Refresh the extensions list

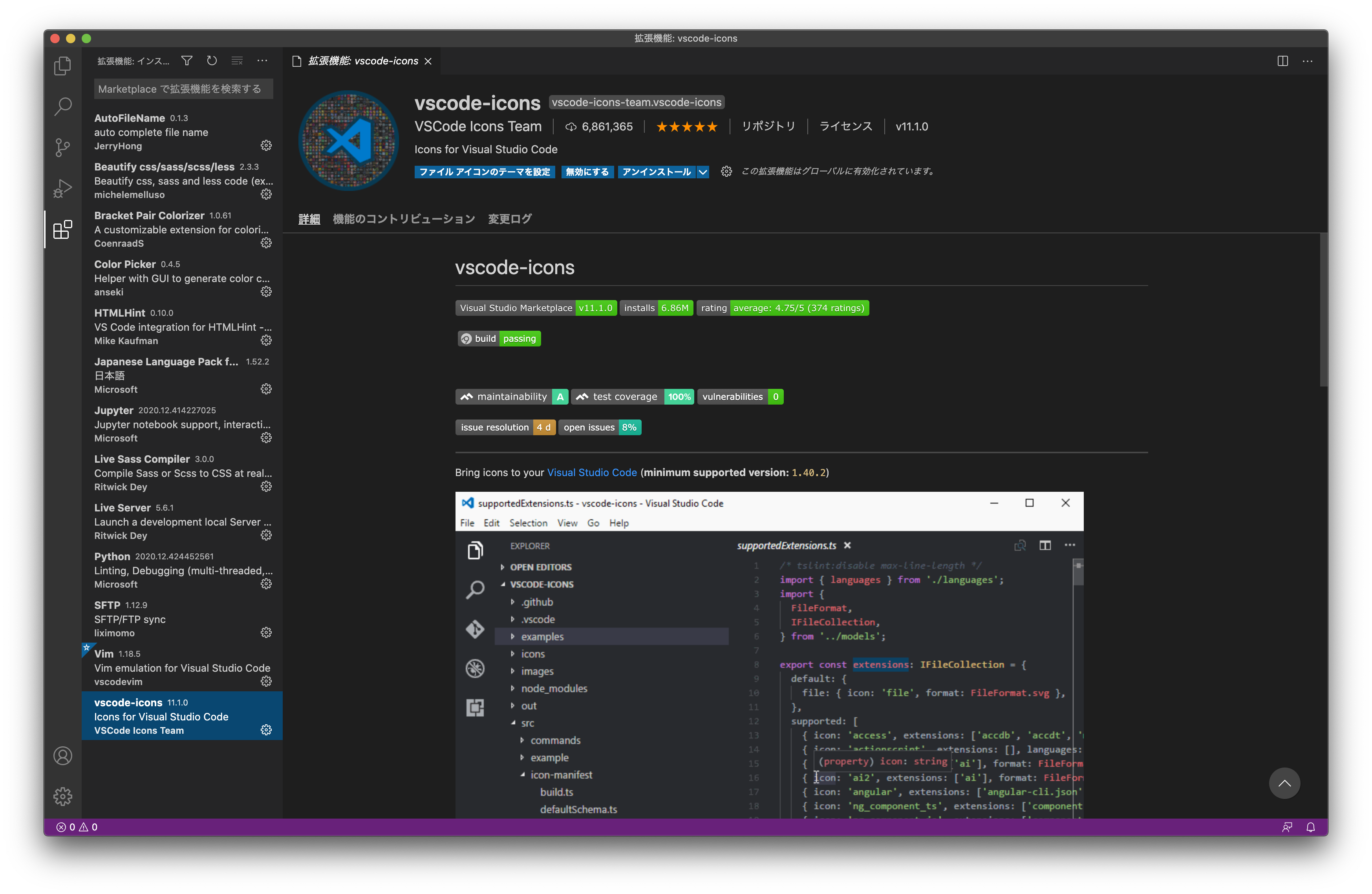pos(212,60)
